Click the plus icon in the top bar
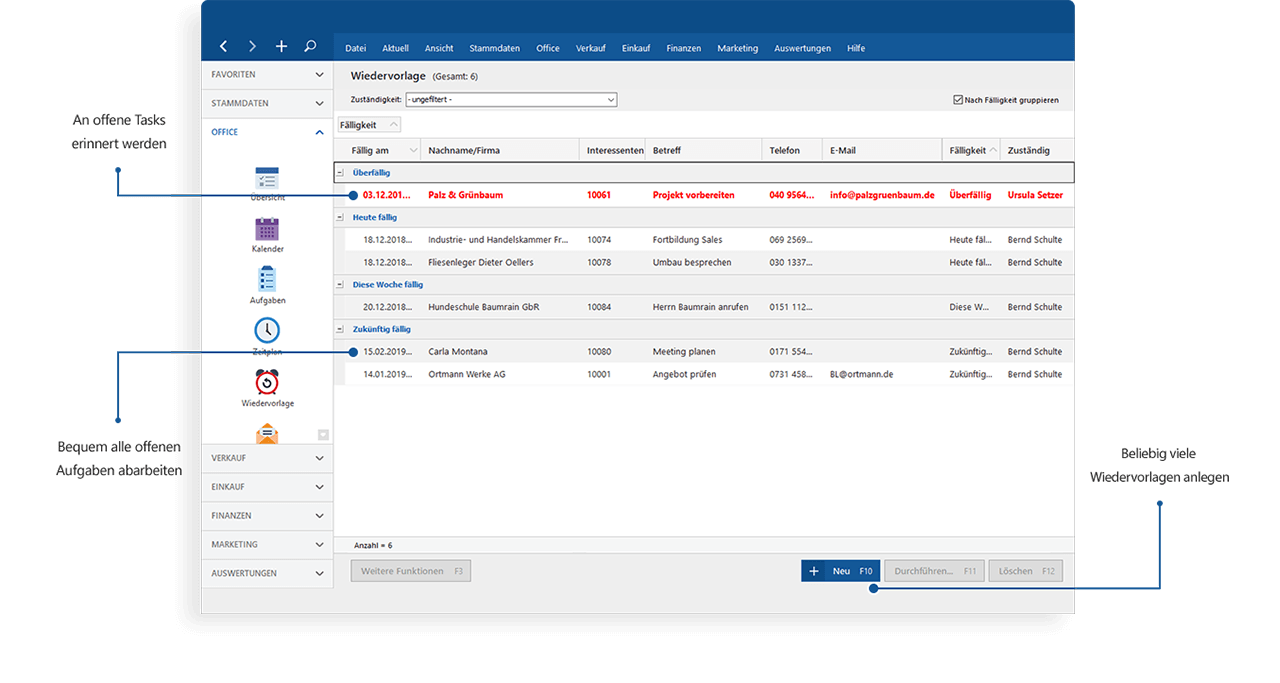Viewport: 1280px width, 683px height. [281, 47]
